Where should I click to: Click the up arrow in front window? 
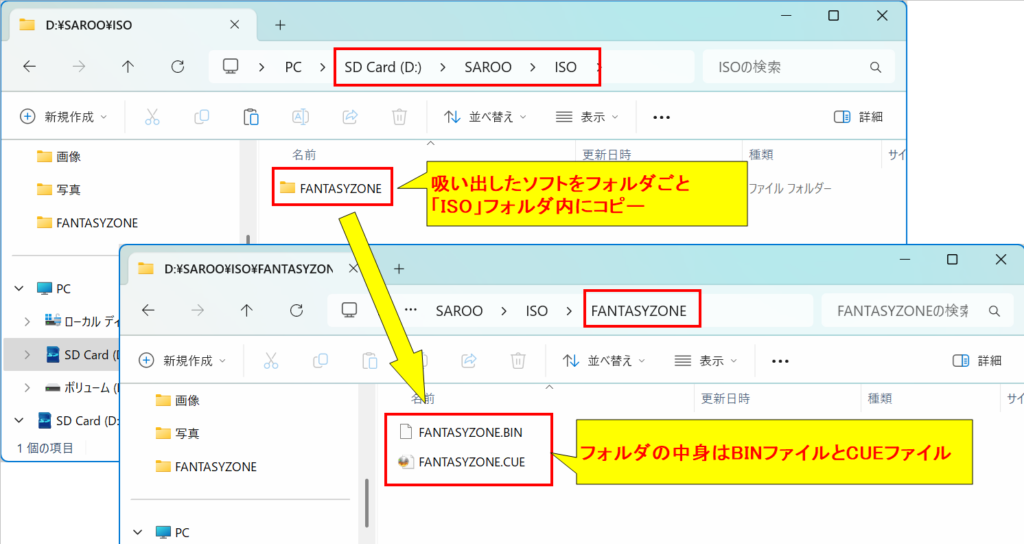(247, 311)
